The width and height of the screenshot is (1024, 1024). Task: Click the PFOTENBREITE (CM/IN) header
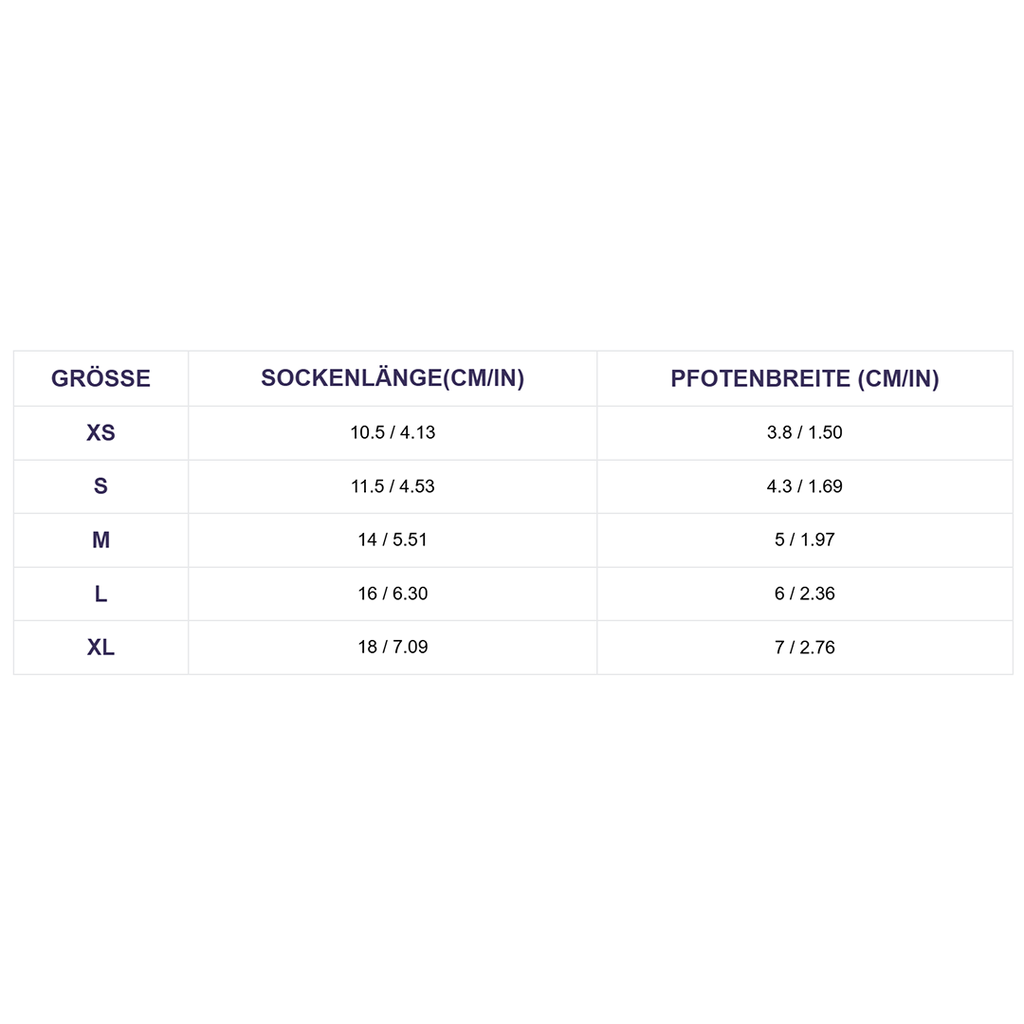(805, 379)
